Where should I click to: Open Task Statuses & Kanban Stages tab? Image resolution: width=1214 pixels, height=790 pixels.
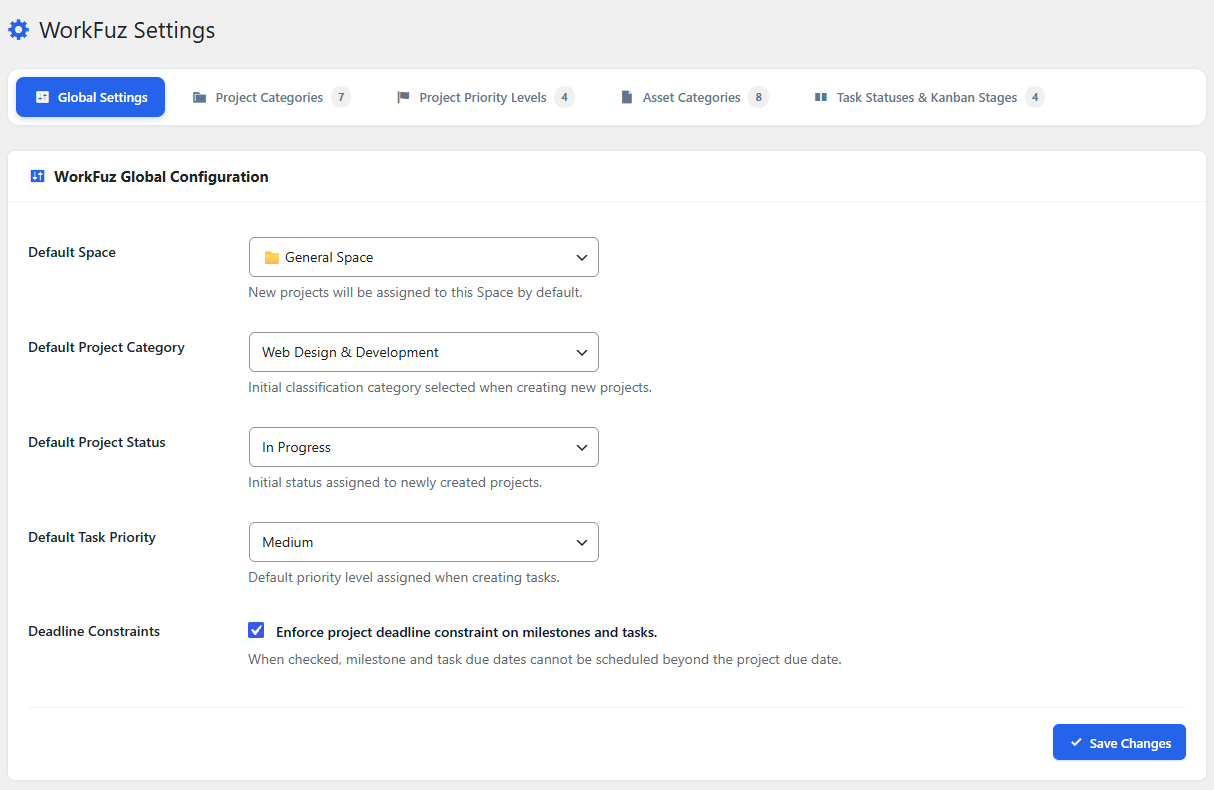click(929, 97)
